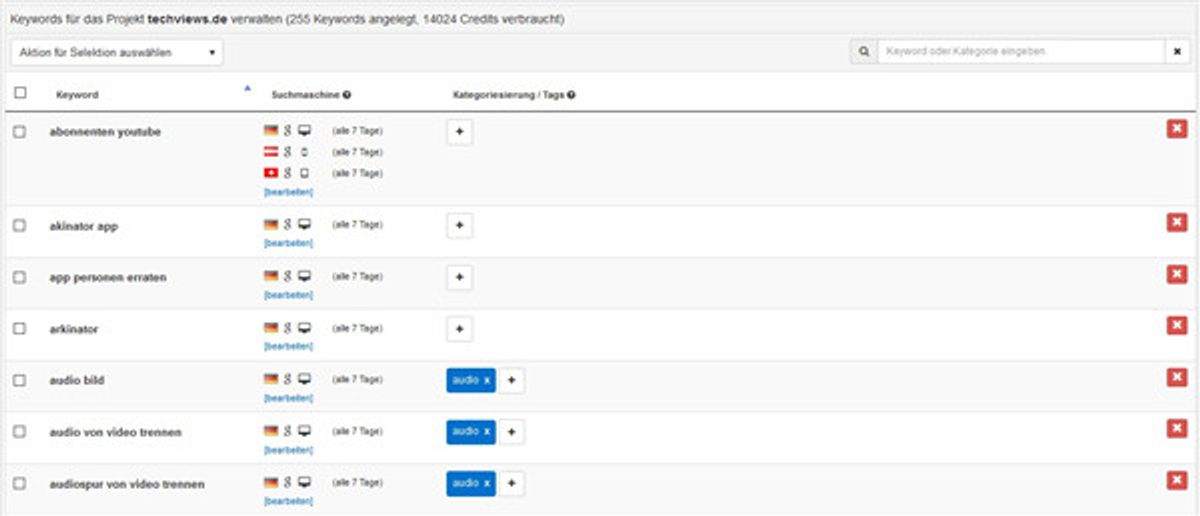Delete the 'akinator app' keyword row
The height and width of the screenshot is (516, 1200).
coord(1177,223)
